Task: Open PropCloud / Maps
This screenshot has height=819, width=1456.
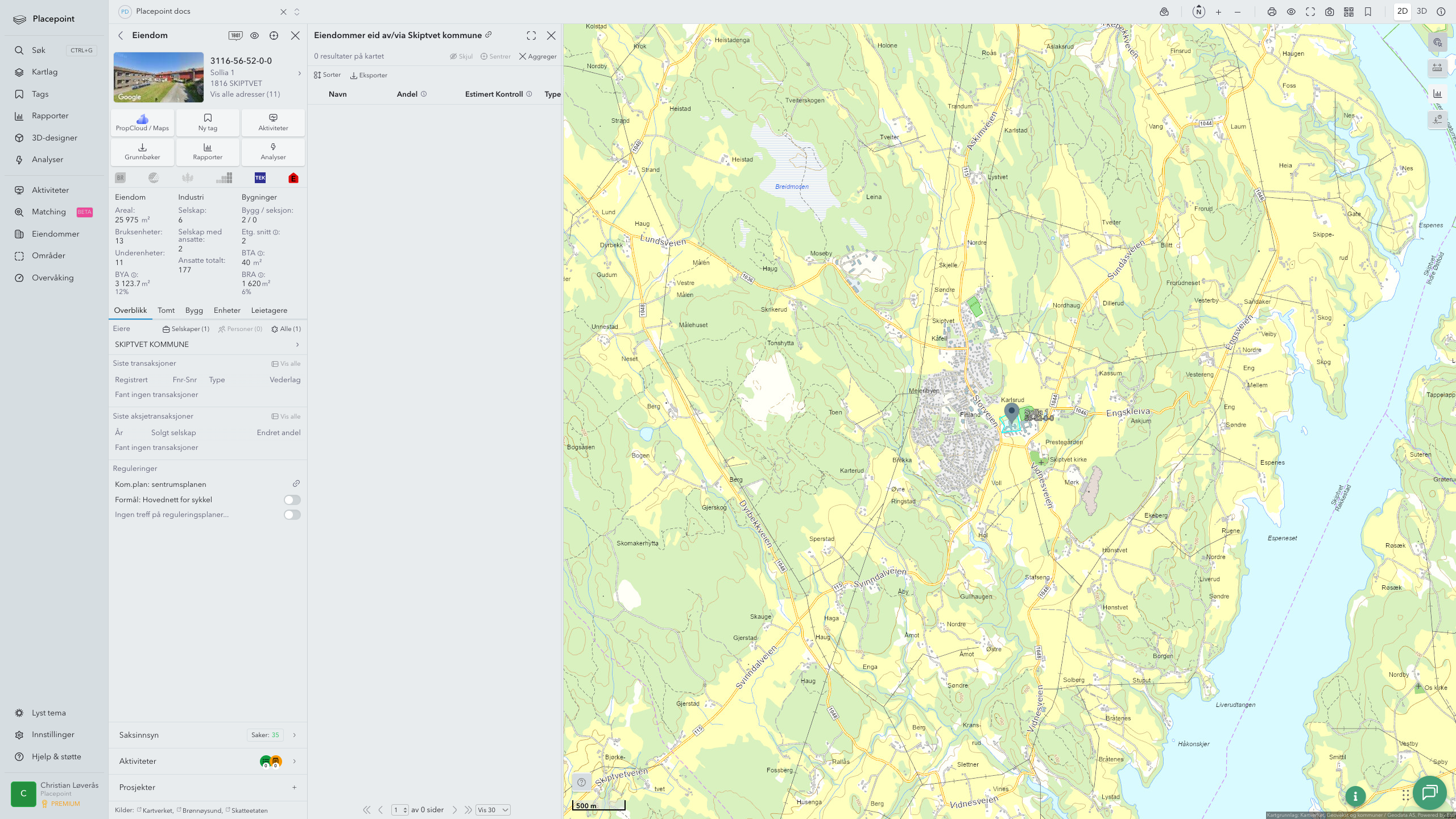Action: click(x=142, y=122)
